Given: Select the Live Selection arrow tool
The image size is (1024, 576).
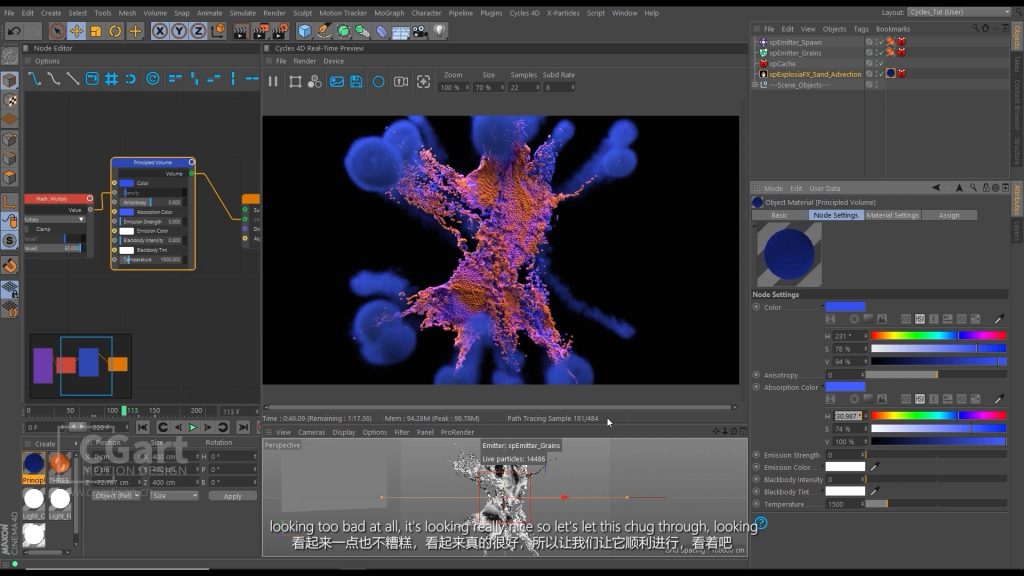Looking at the screenshot, I should pyautogui.click(x=57, y=31).
